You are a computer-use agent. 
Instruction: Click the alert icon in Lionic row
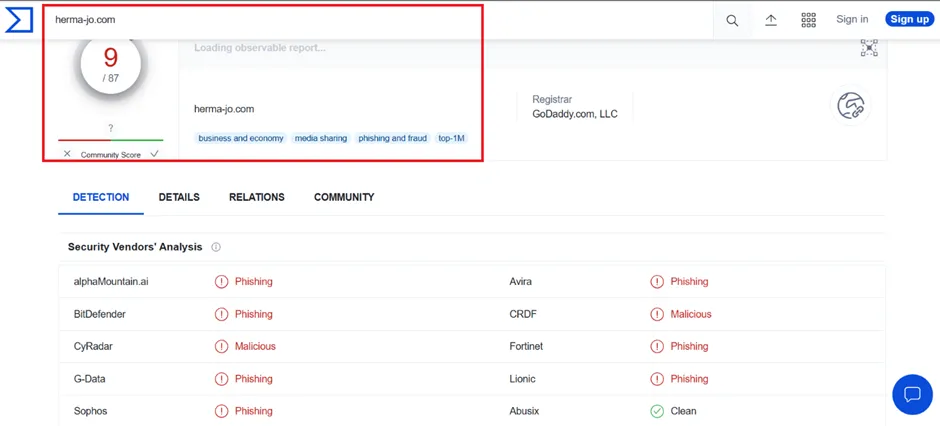click(657, 379)
